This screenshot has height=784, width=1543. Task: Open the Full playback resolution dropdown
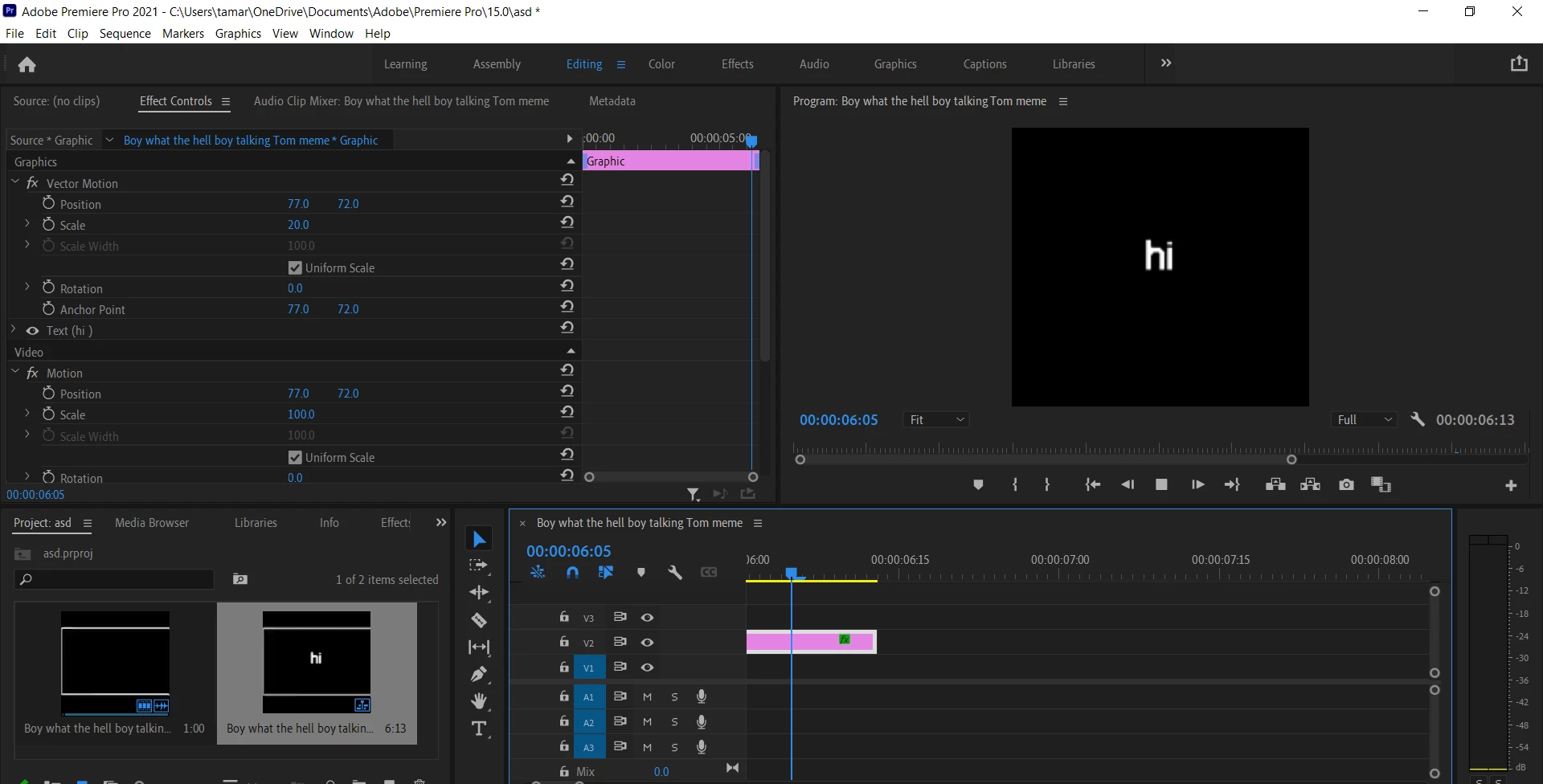[1365, 419]
